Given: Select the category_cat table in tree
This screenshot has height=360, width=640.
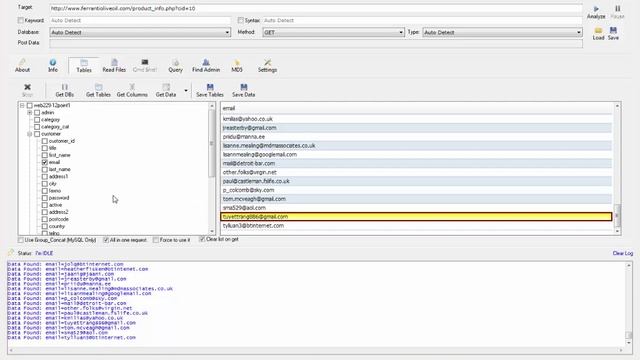Looking at the screenshot, I should (x=55, y=127).
